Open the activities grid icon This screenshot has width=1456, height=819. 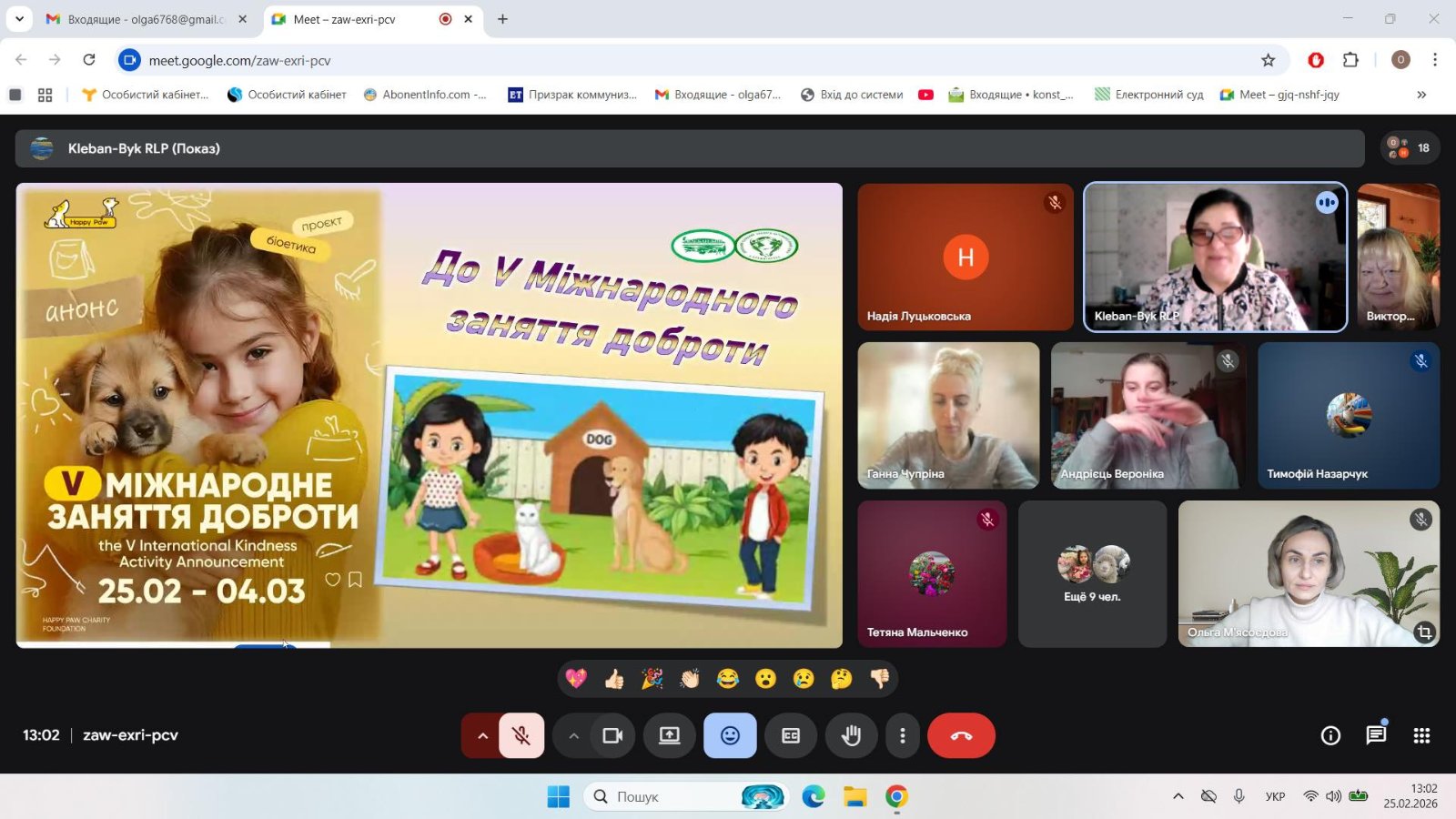[x=1421, y=735]
